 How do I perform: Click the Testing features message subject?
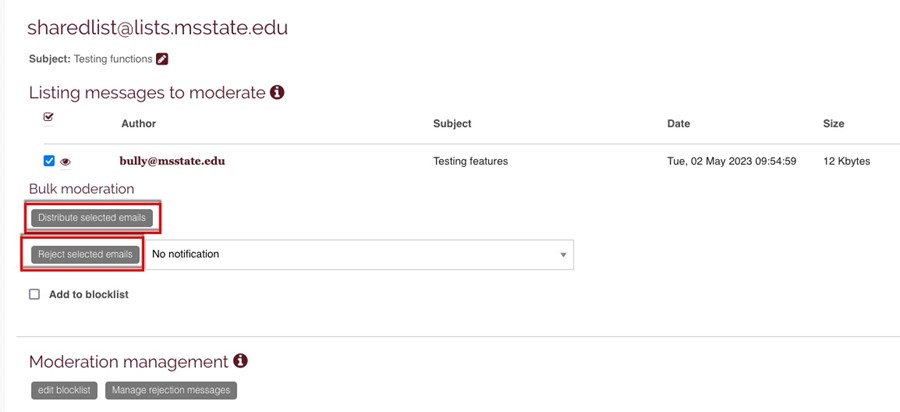471,161
